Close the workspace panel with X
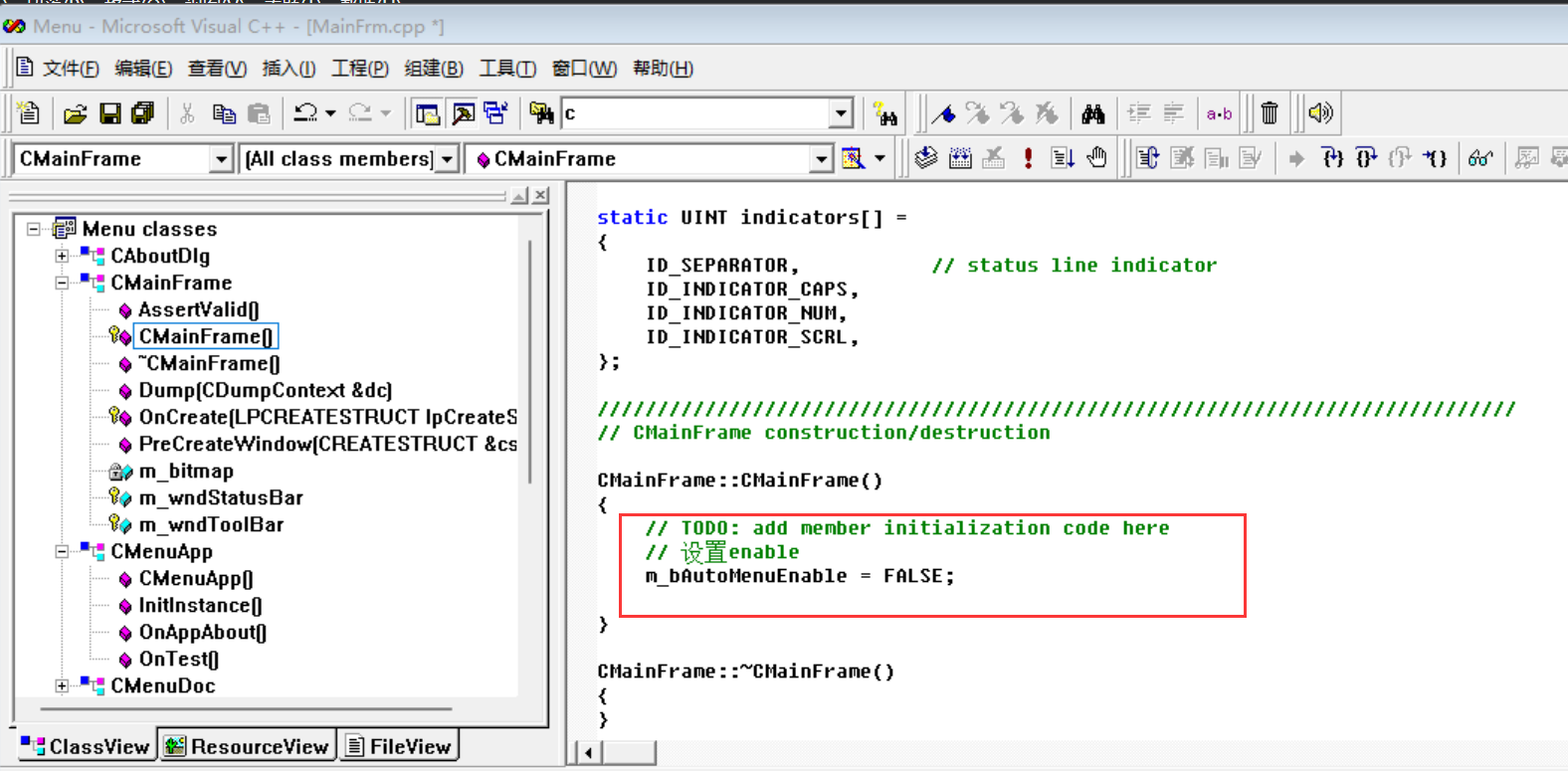The width and height of the screenshot is (1568, 771). 540,196
